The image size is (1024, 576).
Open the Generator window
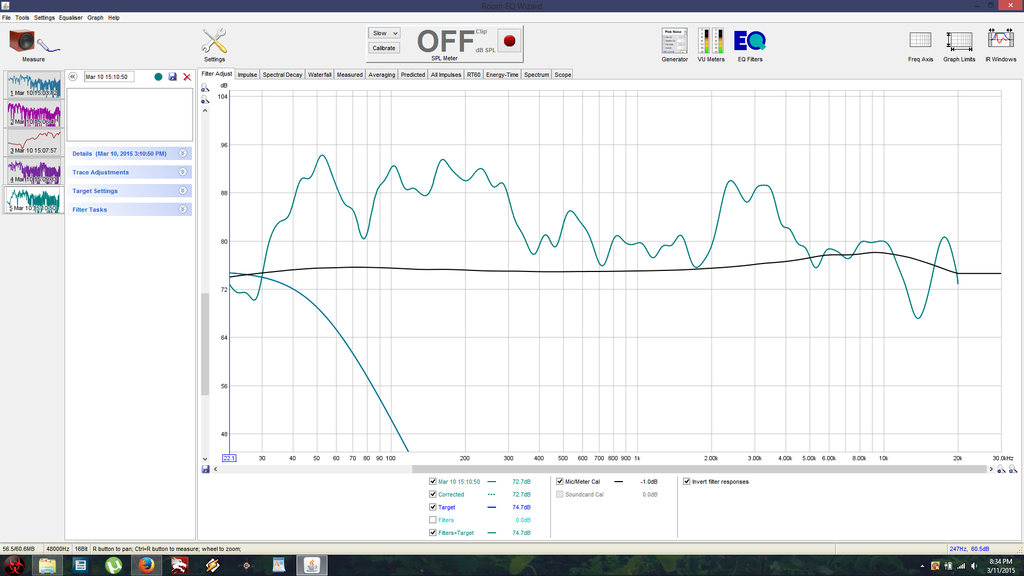pos(674,44)
